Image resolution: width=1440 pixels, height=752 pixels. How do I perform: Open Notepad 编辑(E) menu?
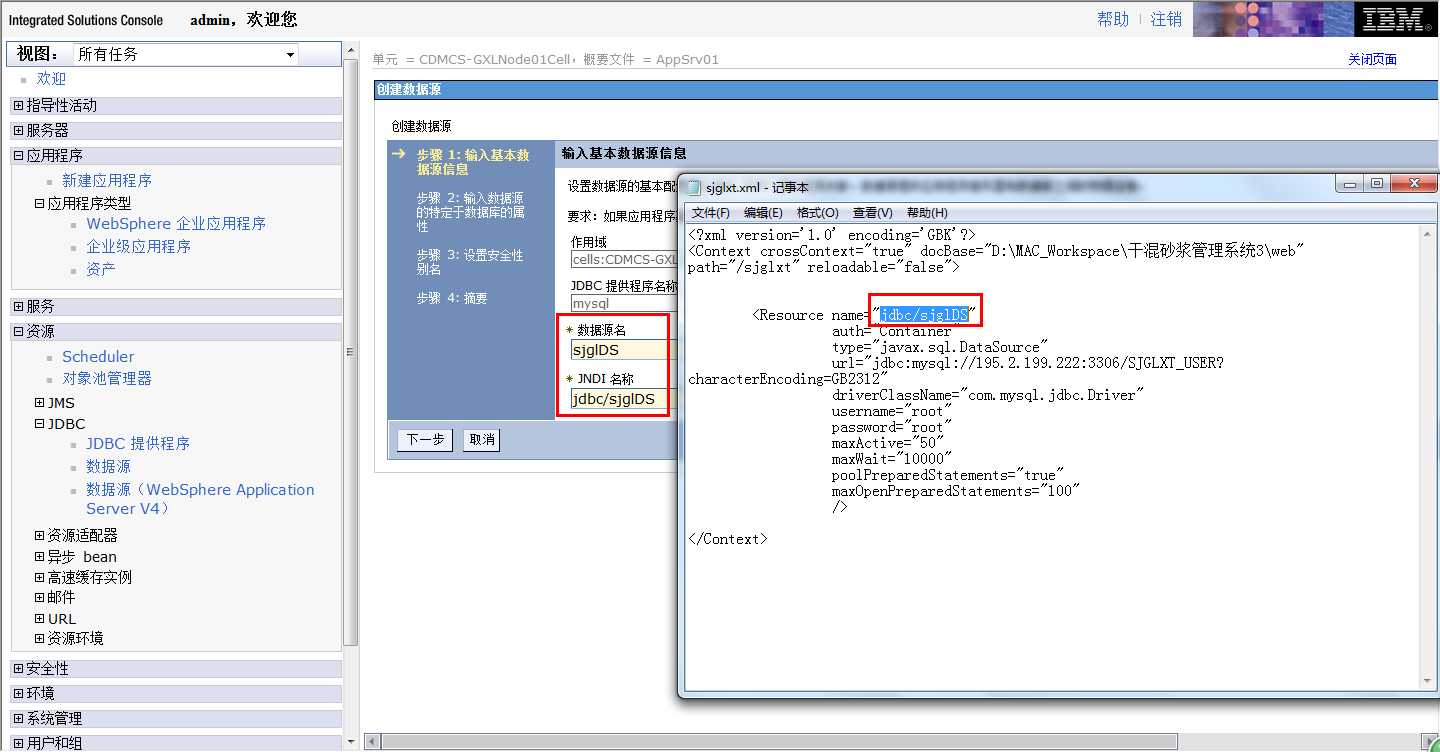[x=763, y=213]
